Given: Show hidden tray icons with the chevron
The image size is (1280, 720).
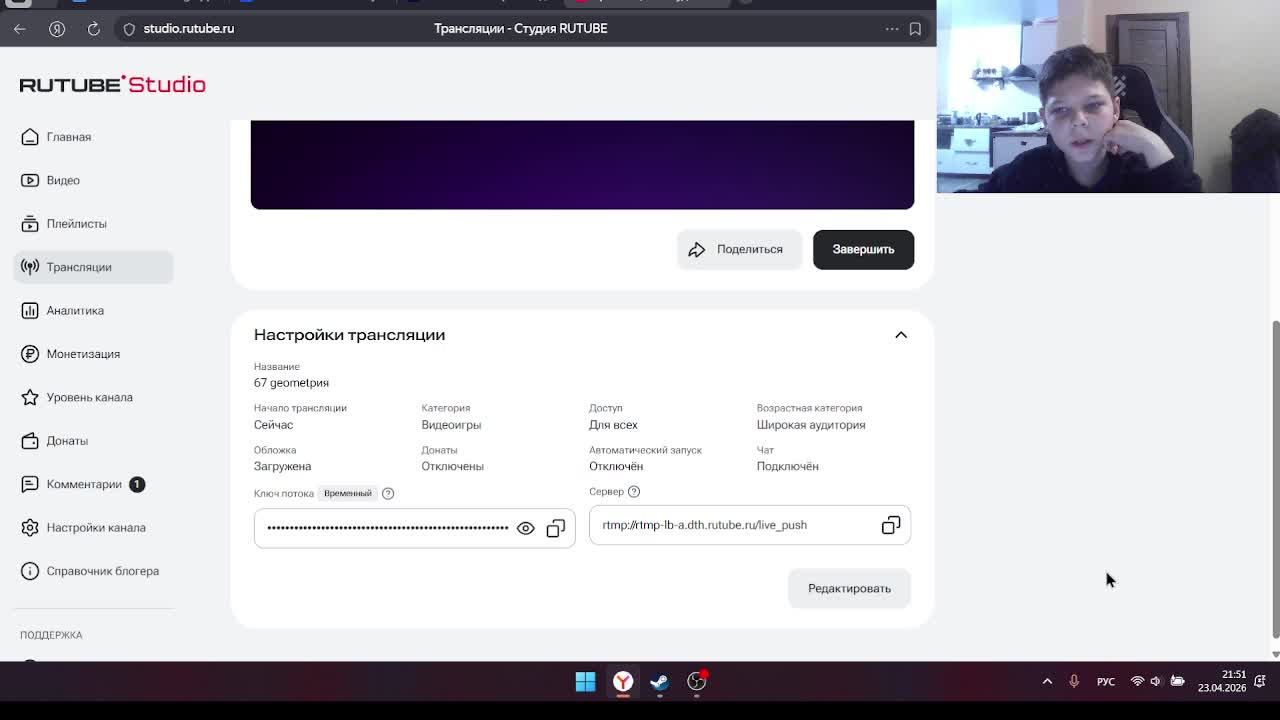Looking at the screenshot, I should pos(1047,682).
